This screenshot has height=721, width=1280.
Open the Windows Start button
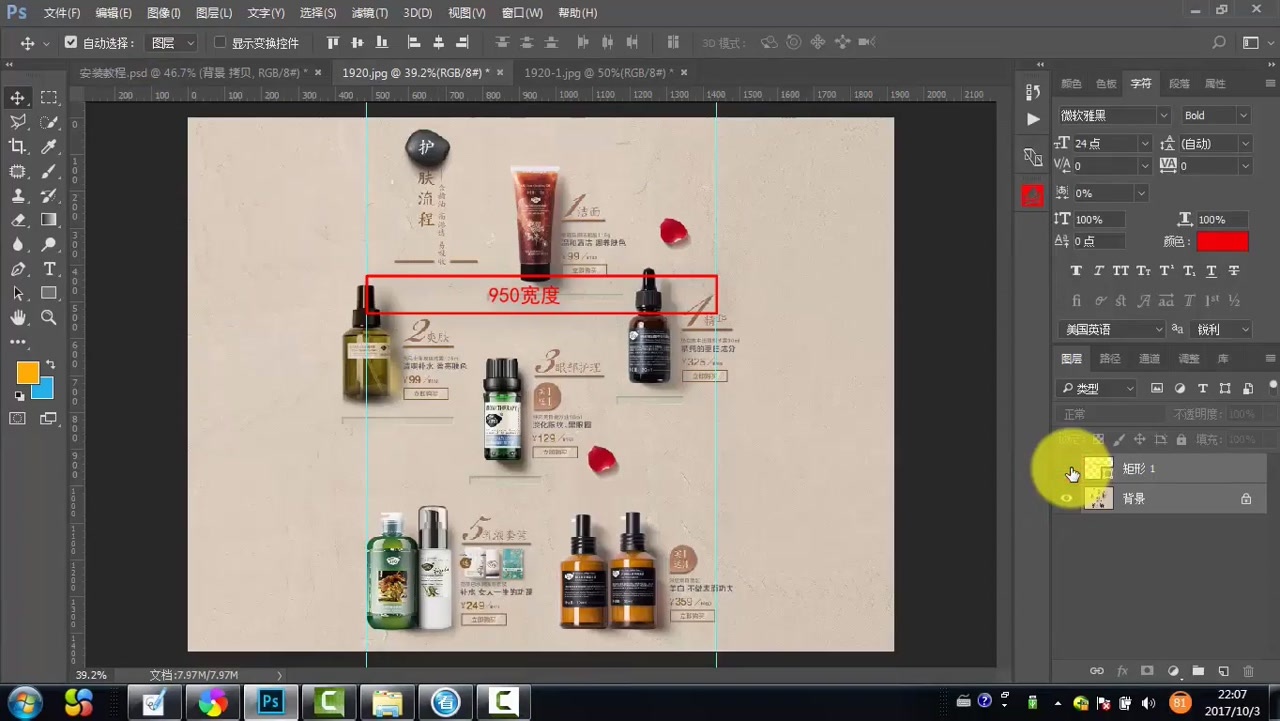tap(24, 702)
